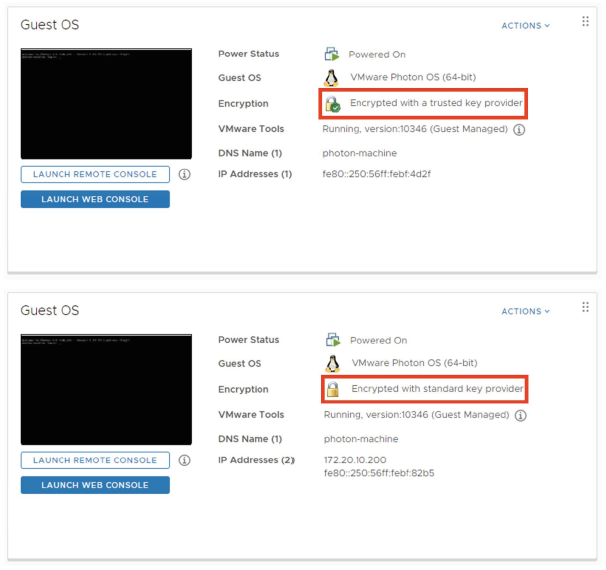The width and height of the screenshot is (606, 570).
Task: Click 'Encryption' label in top card
Action: tap(243, 104)
